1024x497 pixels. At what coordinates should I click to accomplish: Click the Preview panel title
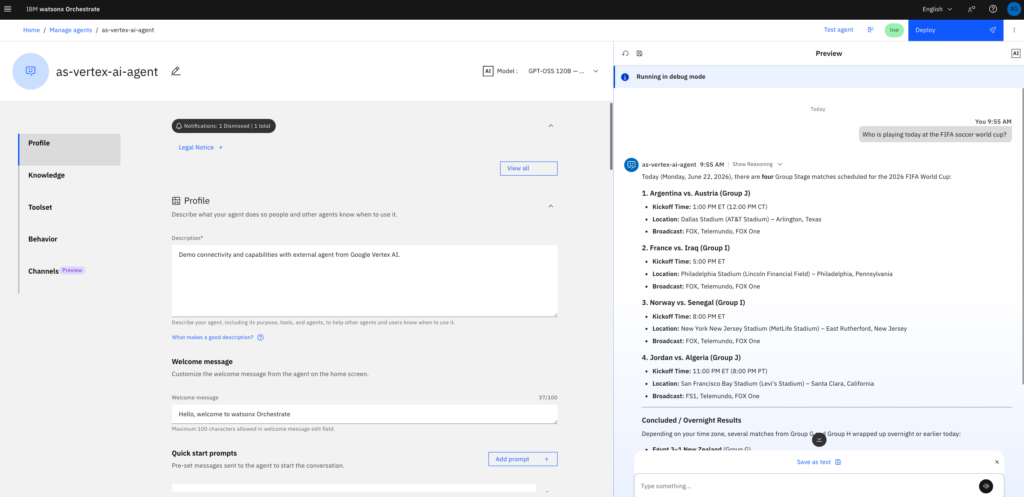(x=829, y=54)
